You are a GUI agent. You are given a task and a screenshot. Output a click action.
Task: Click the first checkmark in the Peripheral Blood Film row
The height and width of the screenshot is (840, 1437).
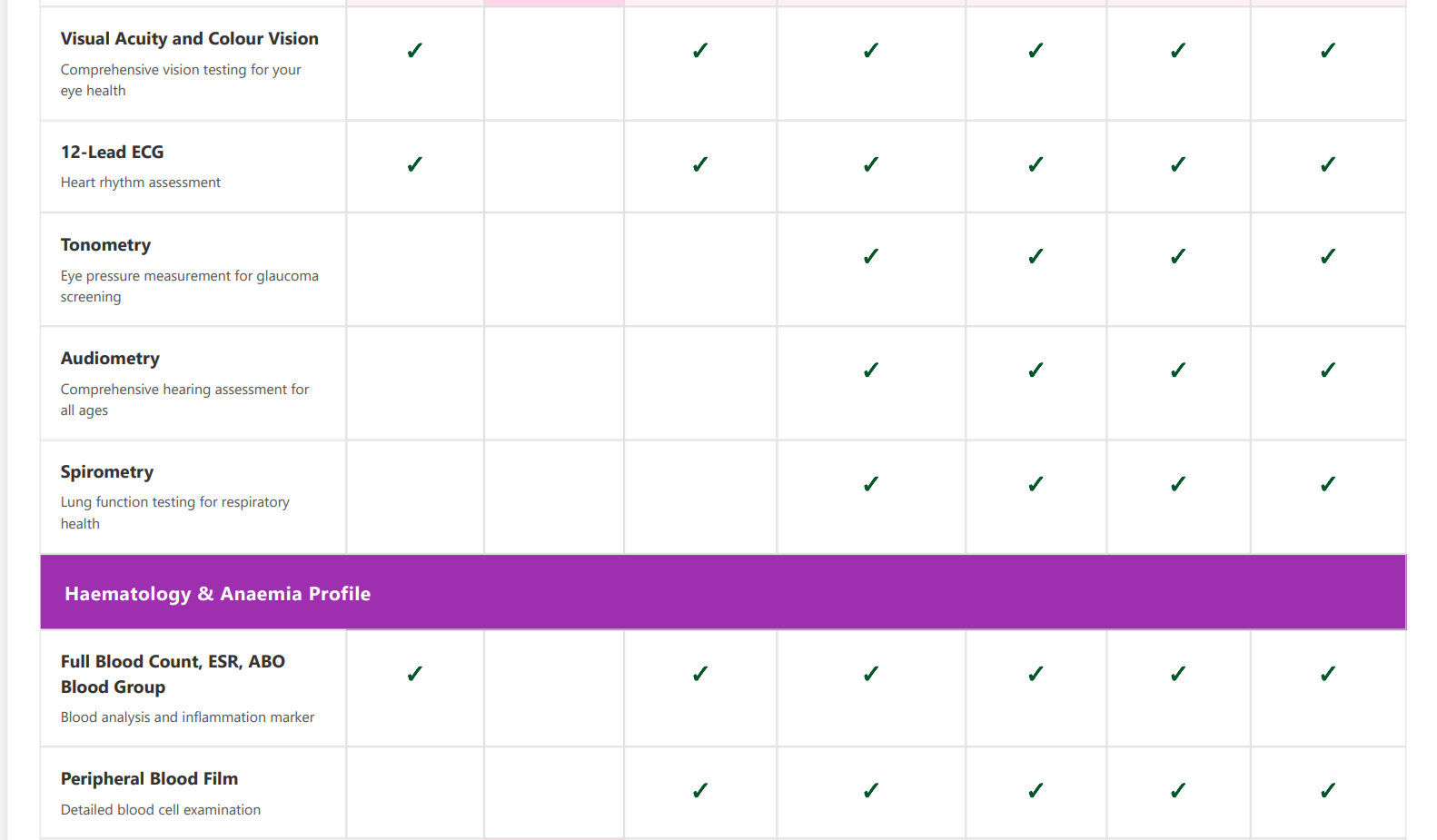tap(700, 791)
